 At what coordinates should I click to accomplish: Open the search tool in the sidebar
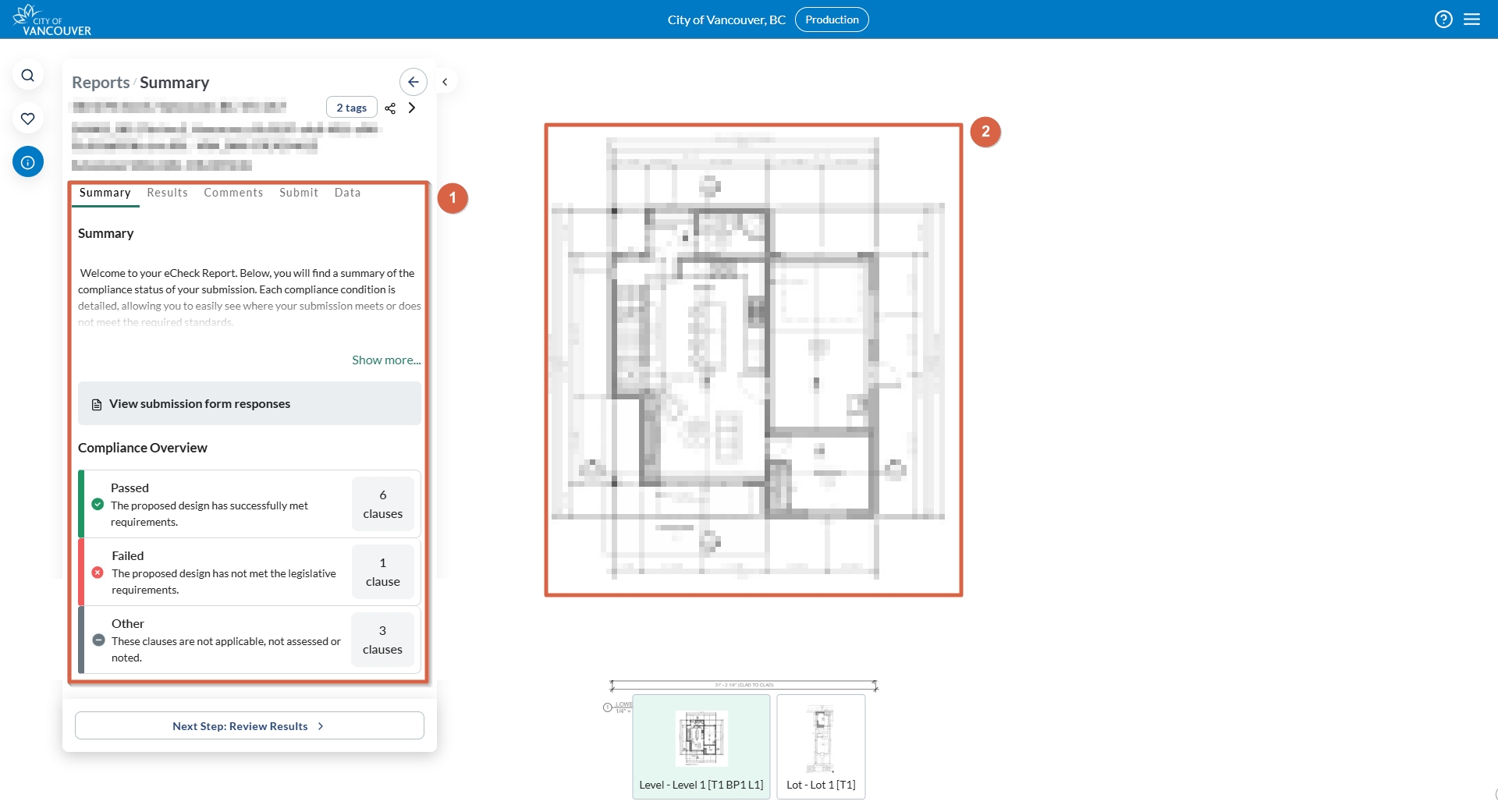click(28, 76)
